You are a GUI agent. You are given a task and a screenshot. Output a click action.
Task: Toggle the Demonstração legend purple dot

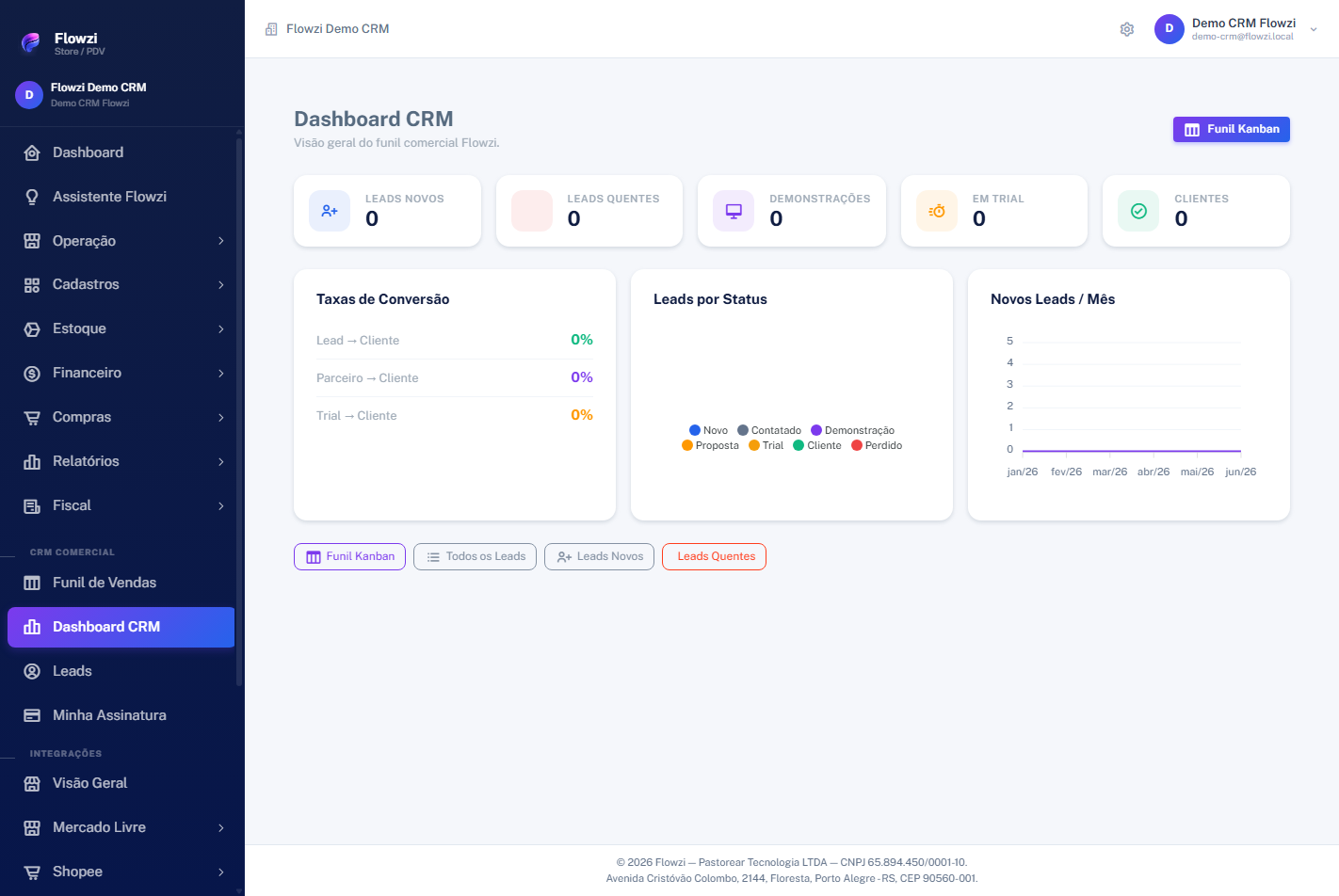click(x=816, y=430)
